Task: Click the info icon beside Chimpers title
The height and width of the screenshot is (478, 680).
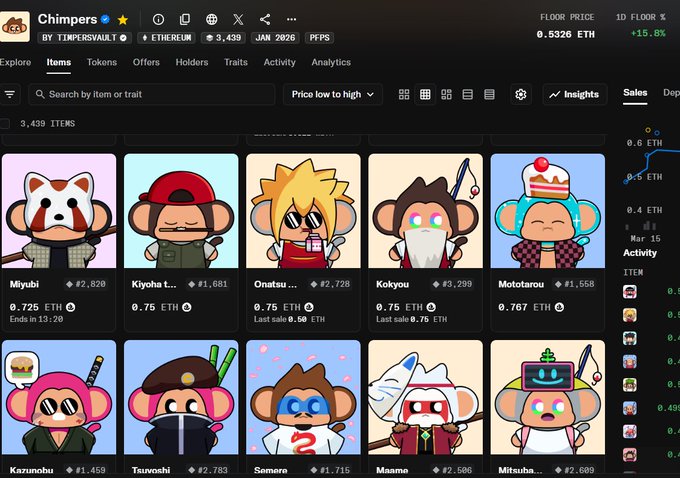Action: [158, 19]
